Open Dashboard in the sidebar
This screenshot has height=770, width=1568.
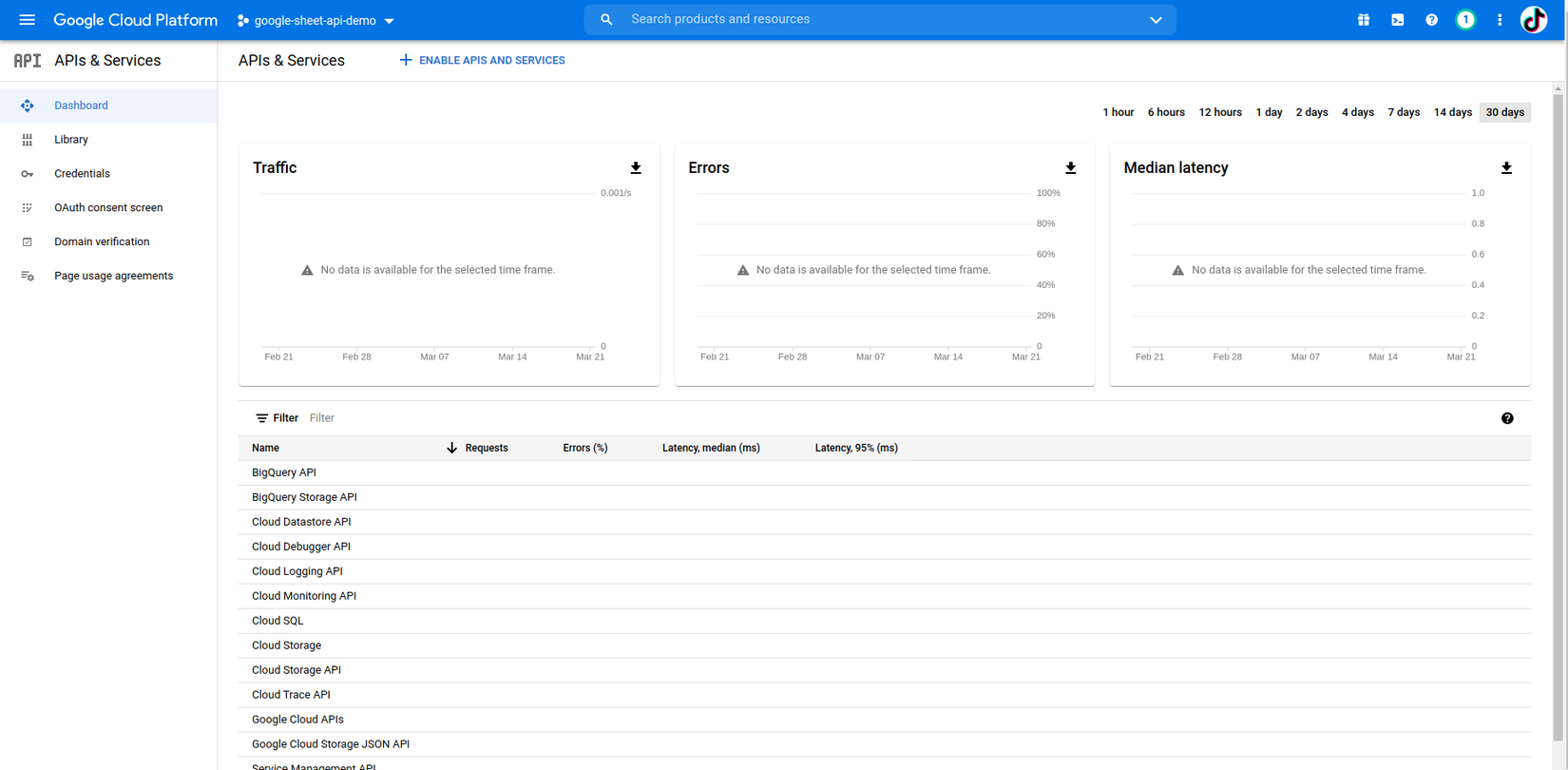pyautogui.click(x=108, y=106)
